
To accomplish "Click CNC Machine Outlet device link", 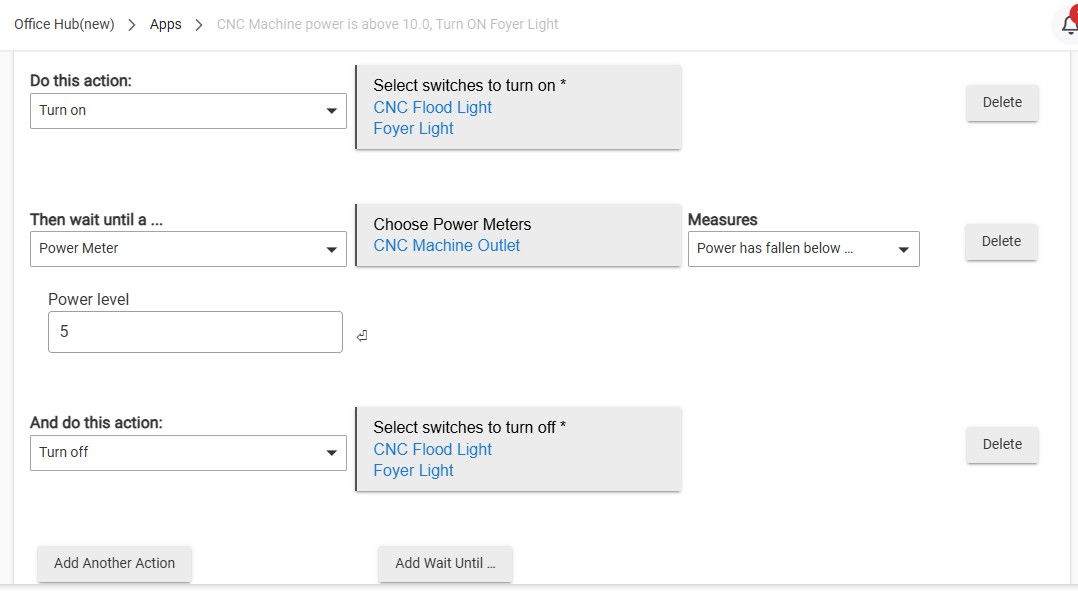I will [447, 246].
